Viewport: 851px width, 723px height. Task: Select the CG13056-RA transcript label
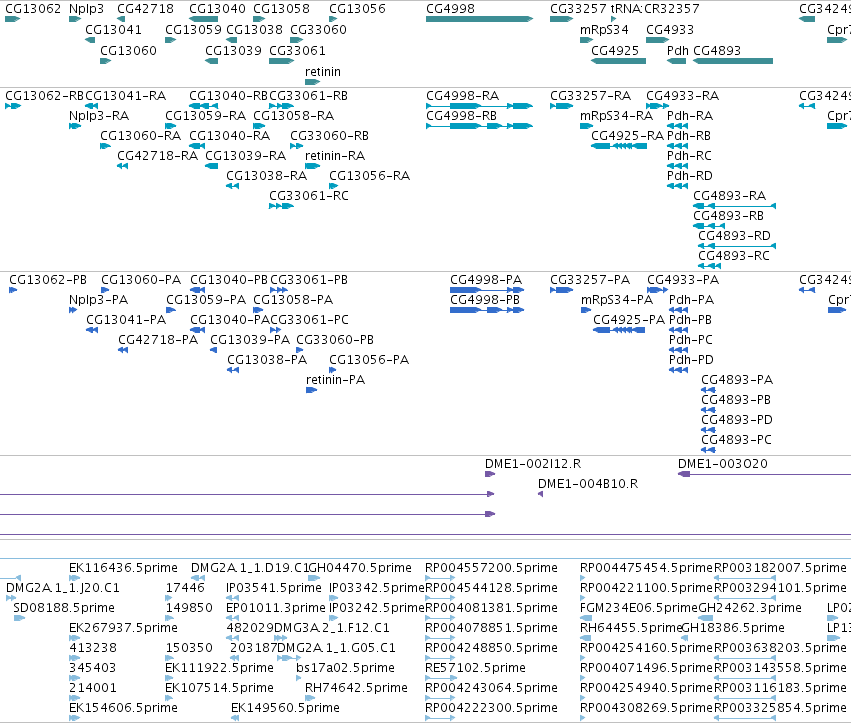(370, 176)
